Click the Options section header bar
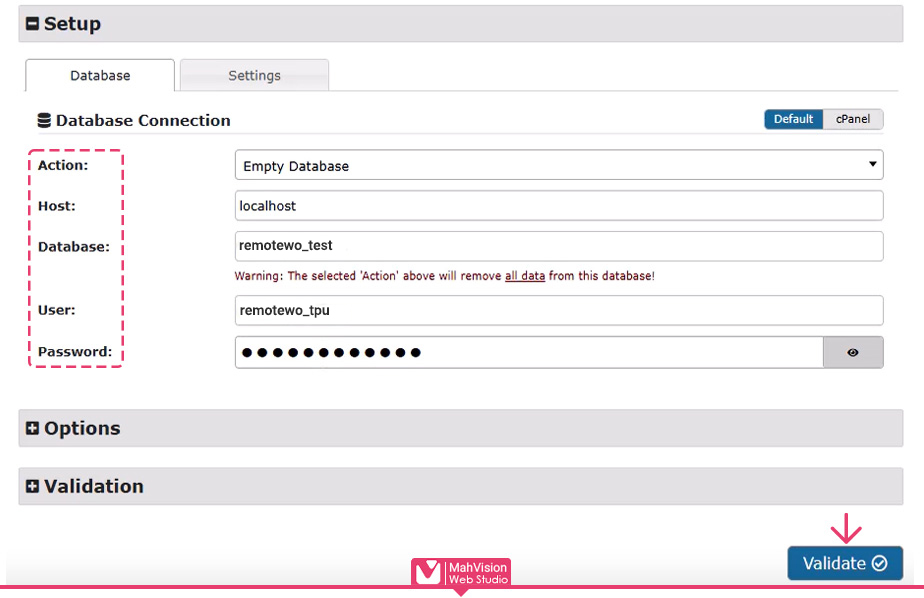The width and height of the screenshot is (924, 598). point(460,428)
